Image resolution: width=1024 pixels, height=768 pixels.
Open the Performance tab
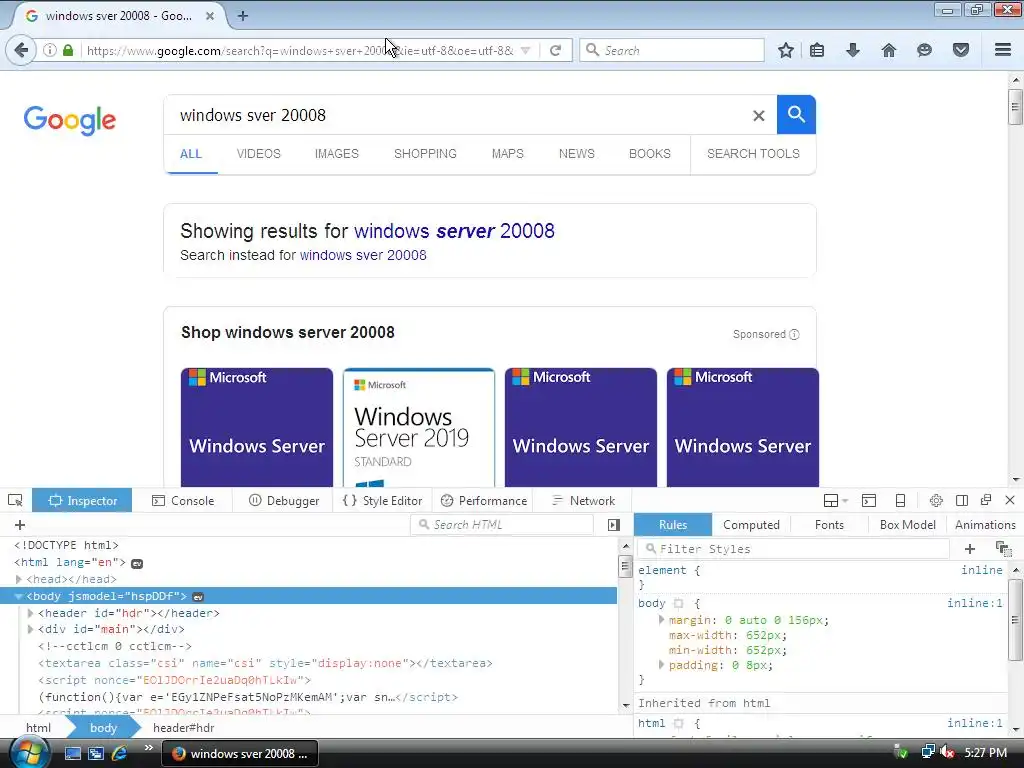point(484,501)
